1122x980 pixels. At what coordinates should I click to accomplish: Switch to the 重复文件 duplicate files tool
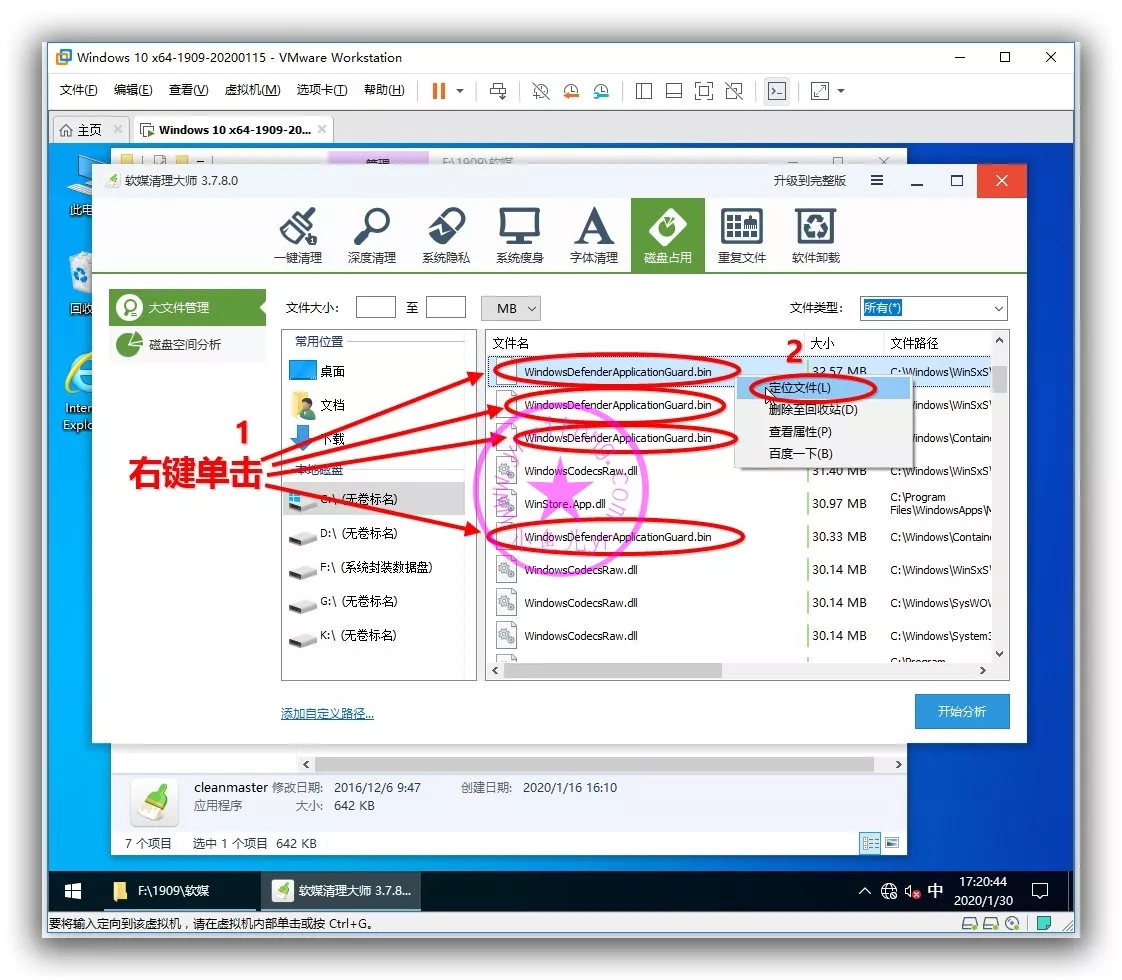click(x=741, y=235)
